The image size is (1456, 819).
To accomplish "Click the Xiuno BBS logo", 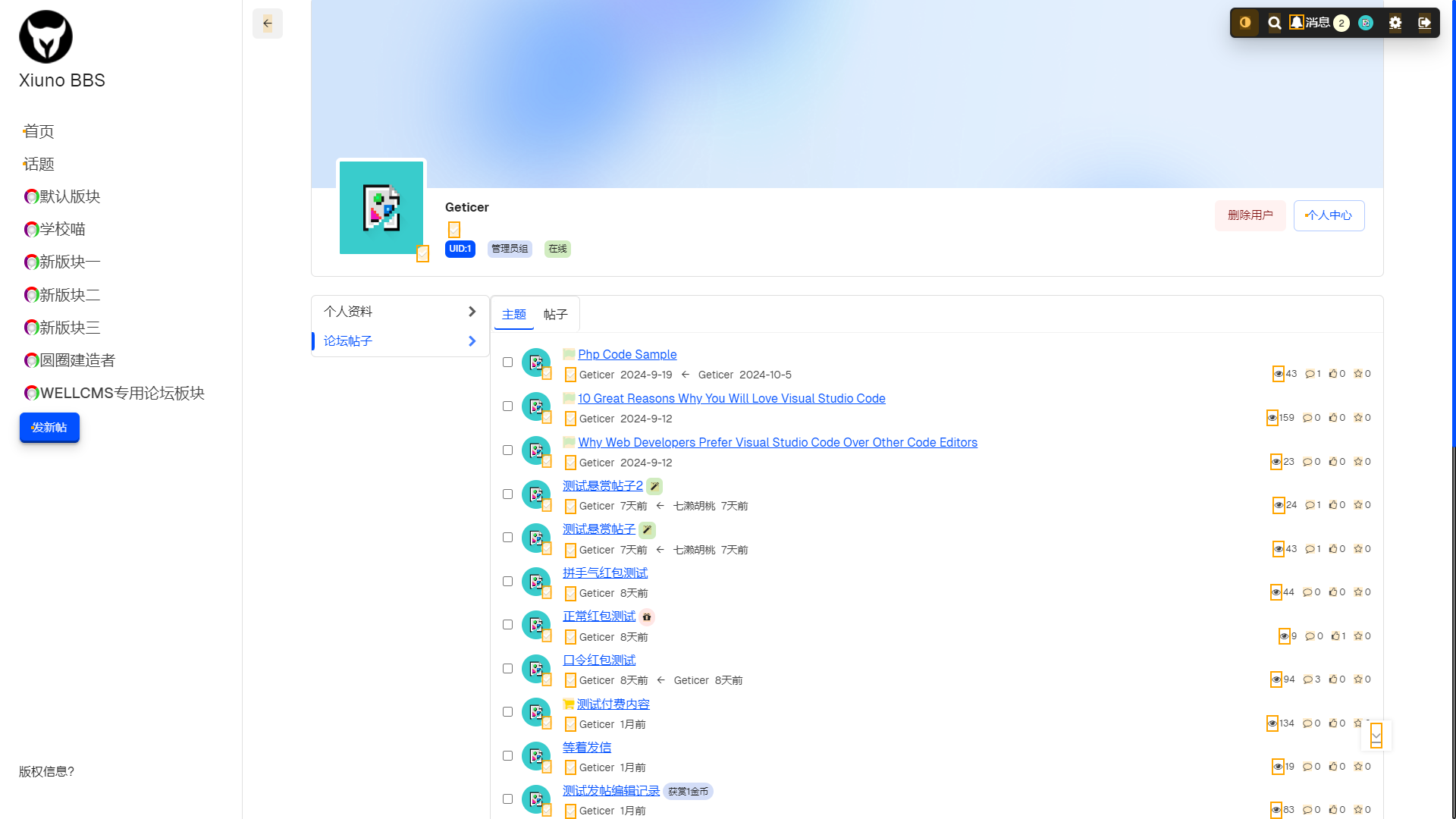I will point(45,36).
